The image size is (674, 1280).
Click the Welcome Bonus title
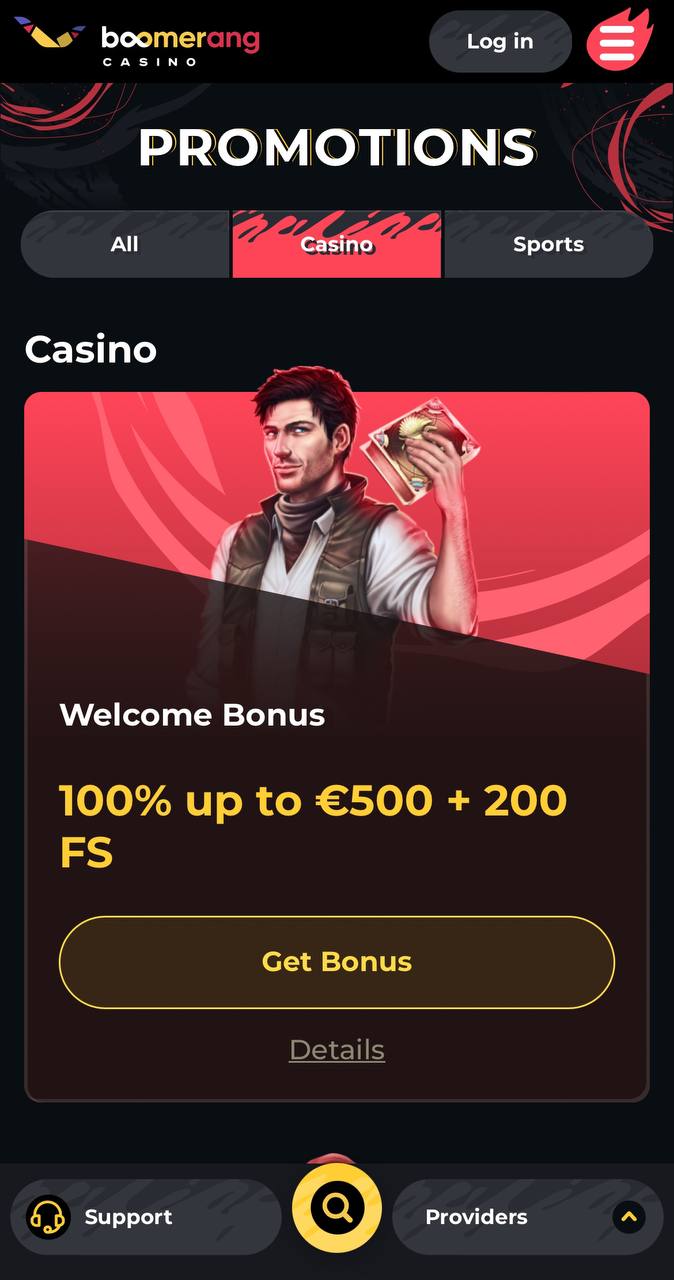(192, 715)
